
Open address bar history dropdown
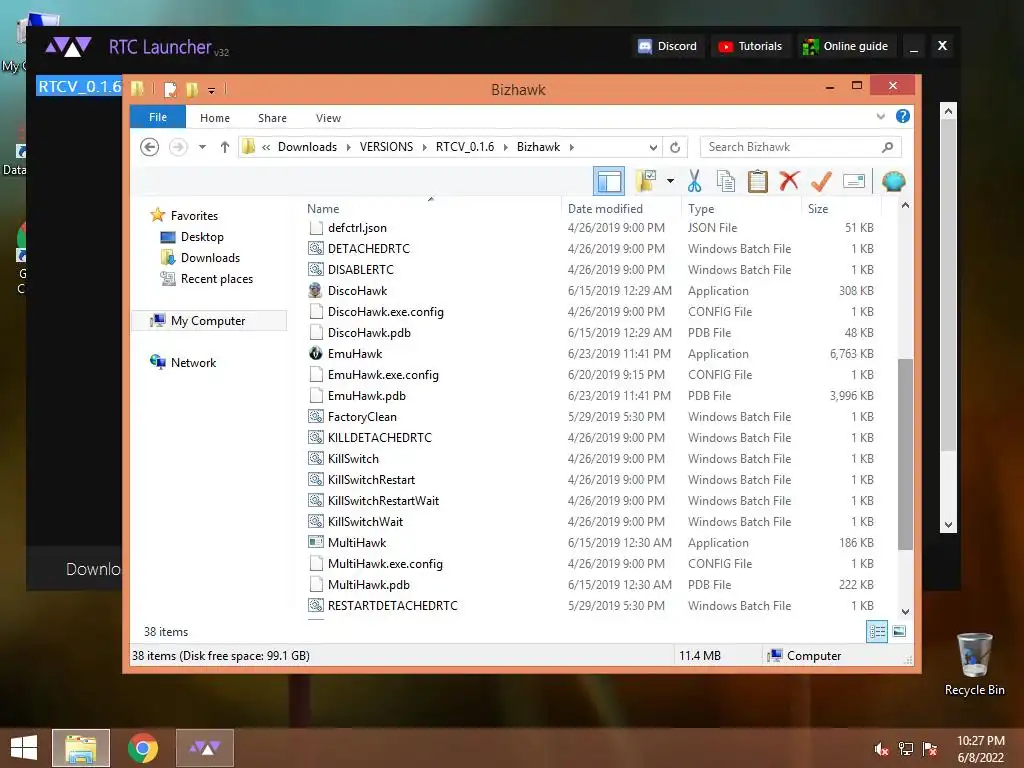pyautogui.click(x=653, y=147)
